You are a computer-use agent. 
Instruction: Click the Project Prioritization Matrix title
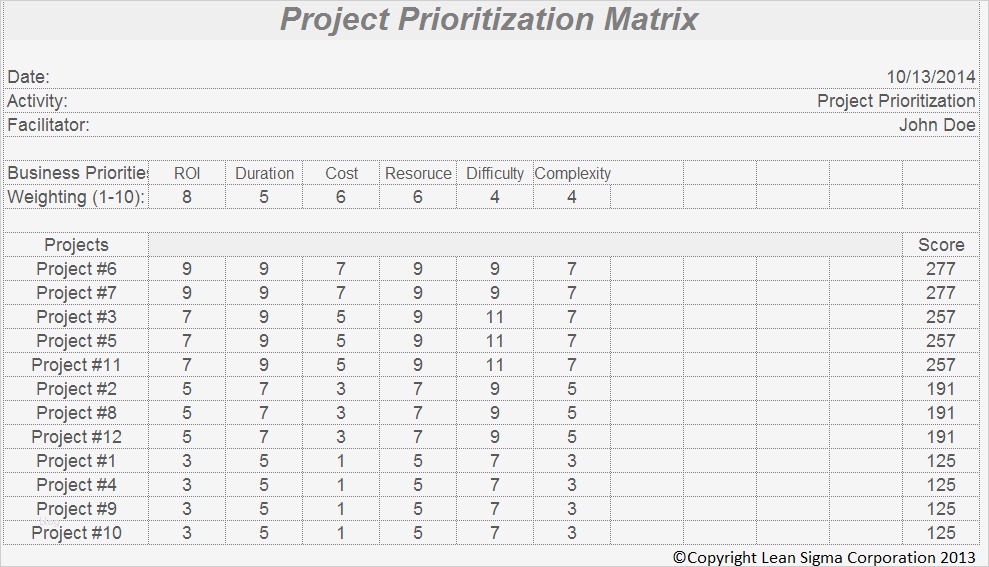pyautogui.click(x=489, y=20)
